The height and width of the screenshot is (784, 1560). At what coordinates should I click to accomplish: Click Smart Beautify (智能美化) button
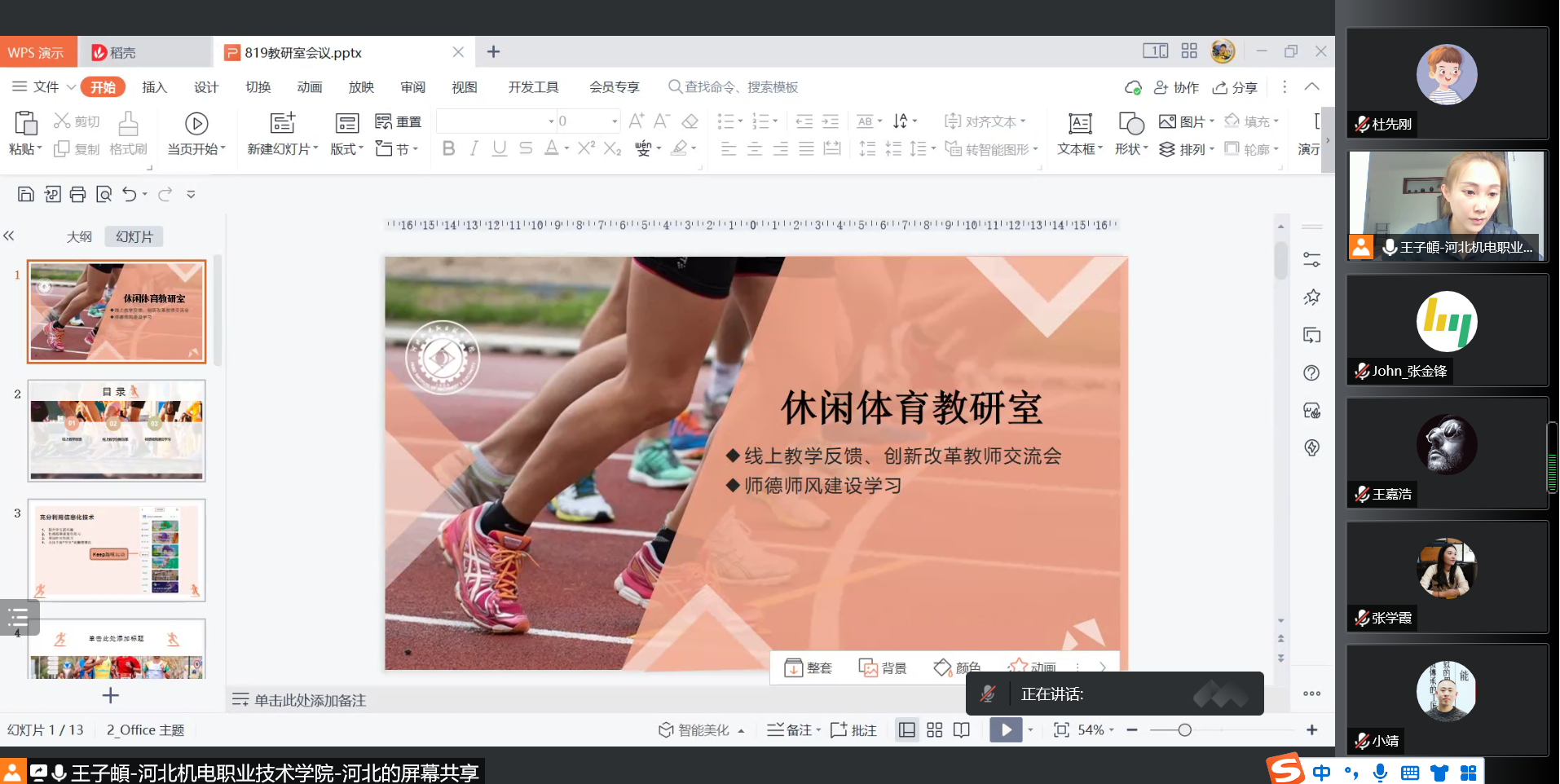[701, 730]
